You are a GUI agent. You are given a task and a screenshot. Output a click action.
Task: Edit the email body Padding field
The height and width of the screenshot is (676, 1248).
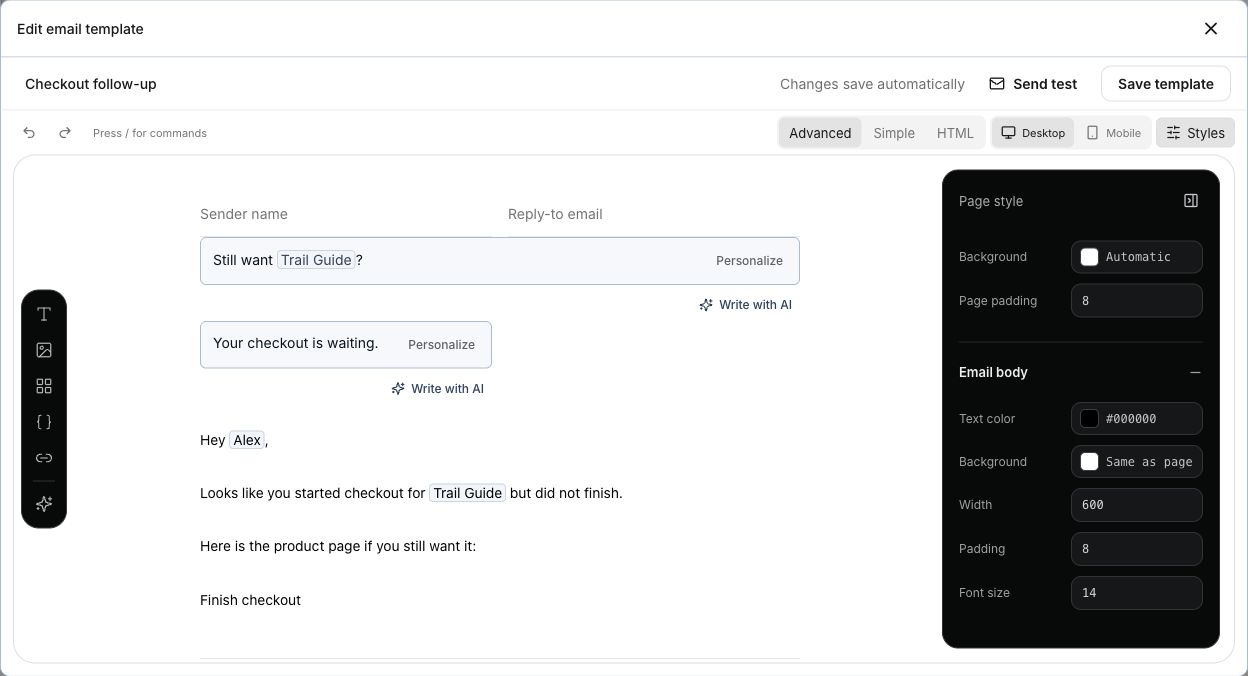tap(1136, 549)
